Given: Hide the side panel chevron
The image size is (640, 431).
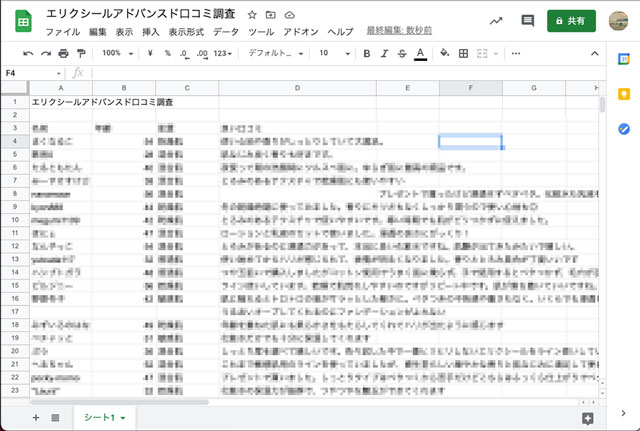Looking at the screenshot, I should pos(623,413).
